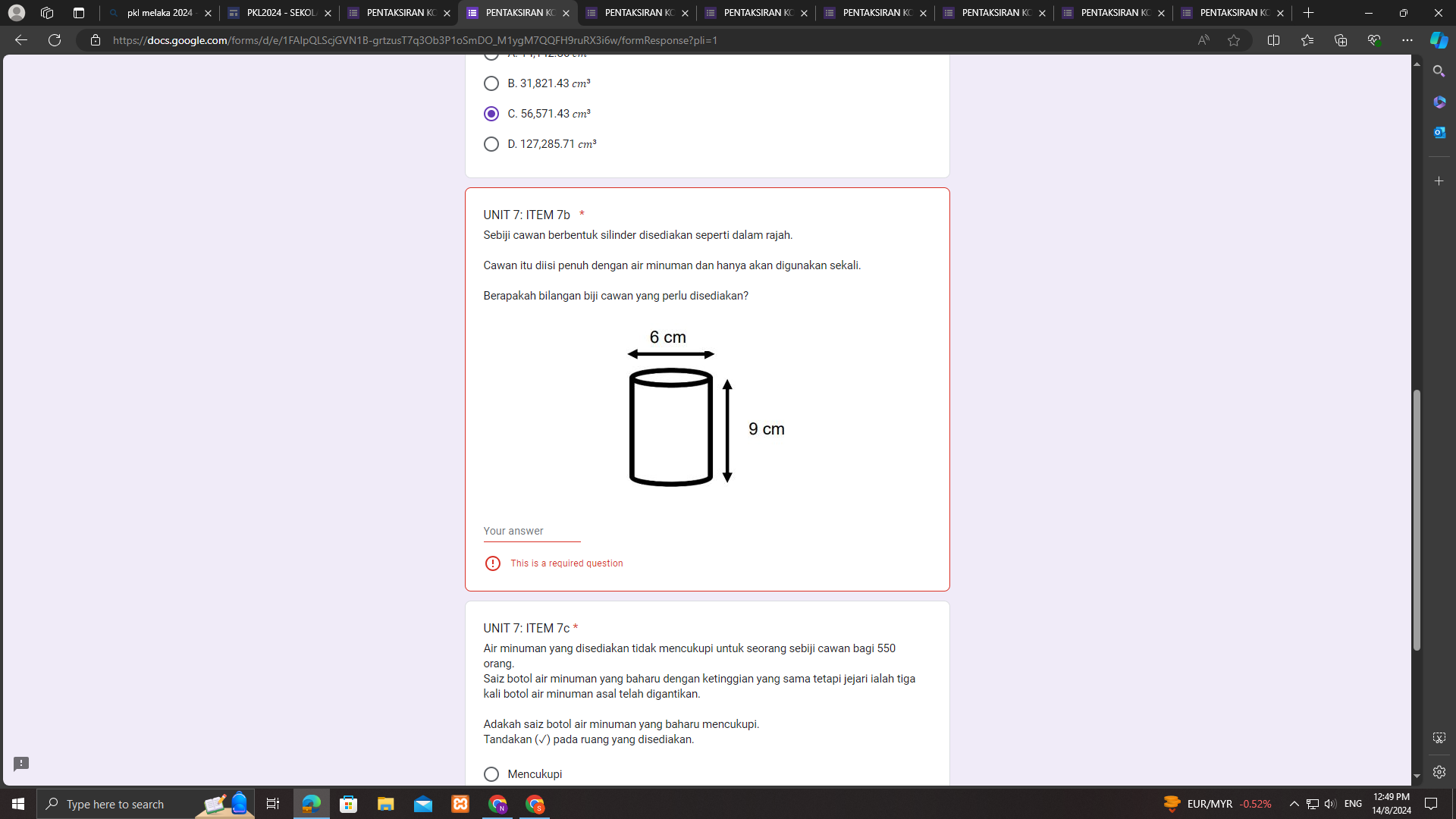
Task: Click scrollbar down arrow
Action: tap(1416, 777)
